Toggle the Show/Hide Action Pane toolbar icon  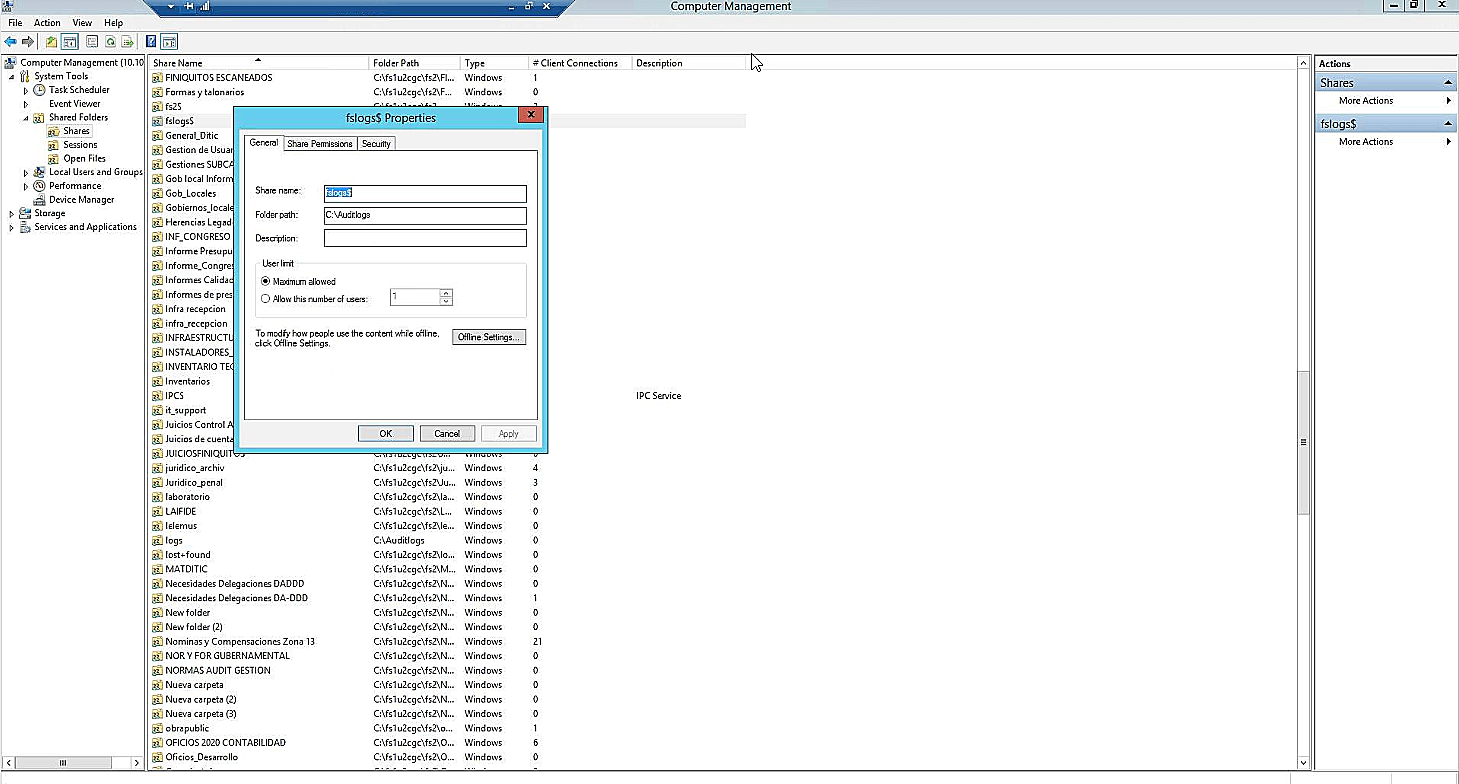pyautogui.click(x=169, y=42)
